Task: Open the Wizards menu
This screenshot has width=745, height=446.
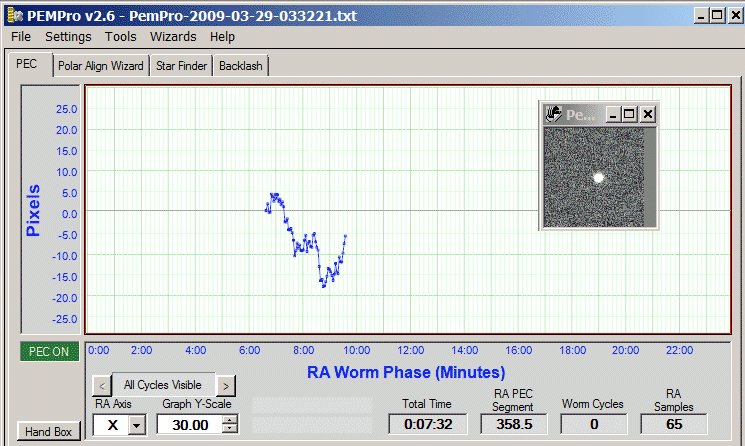Action: pos(173,37)
